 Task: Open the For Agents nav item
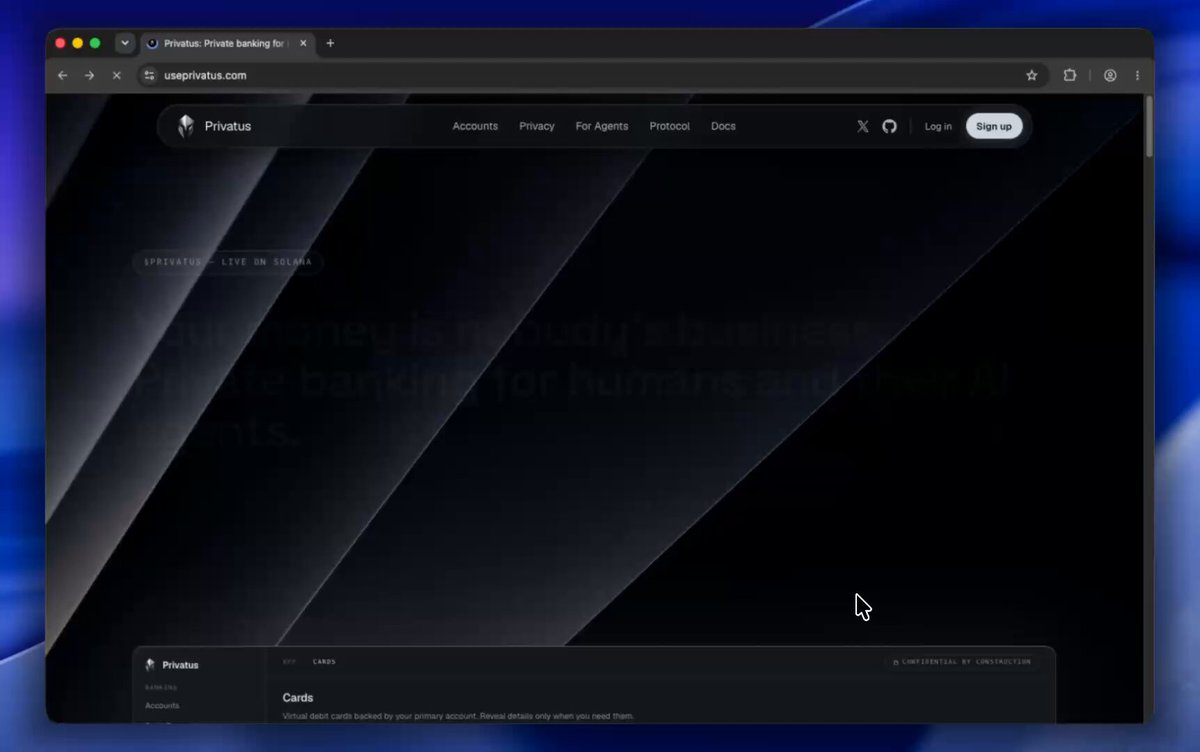602,126
